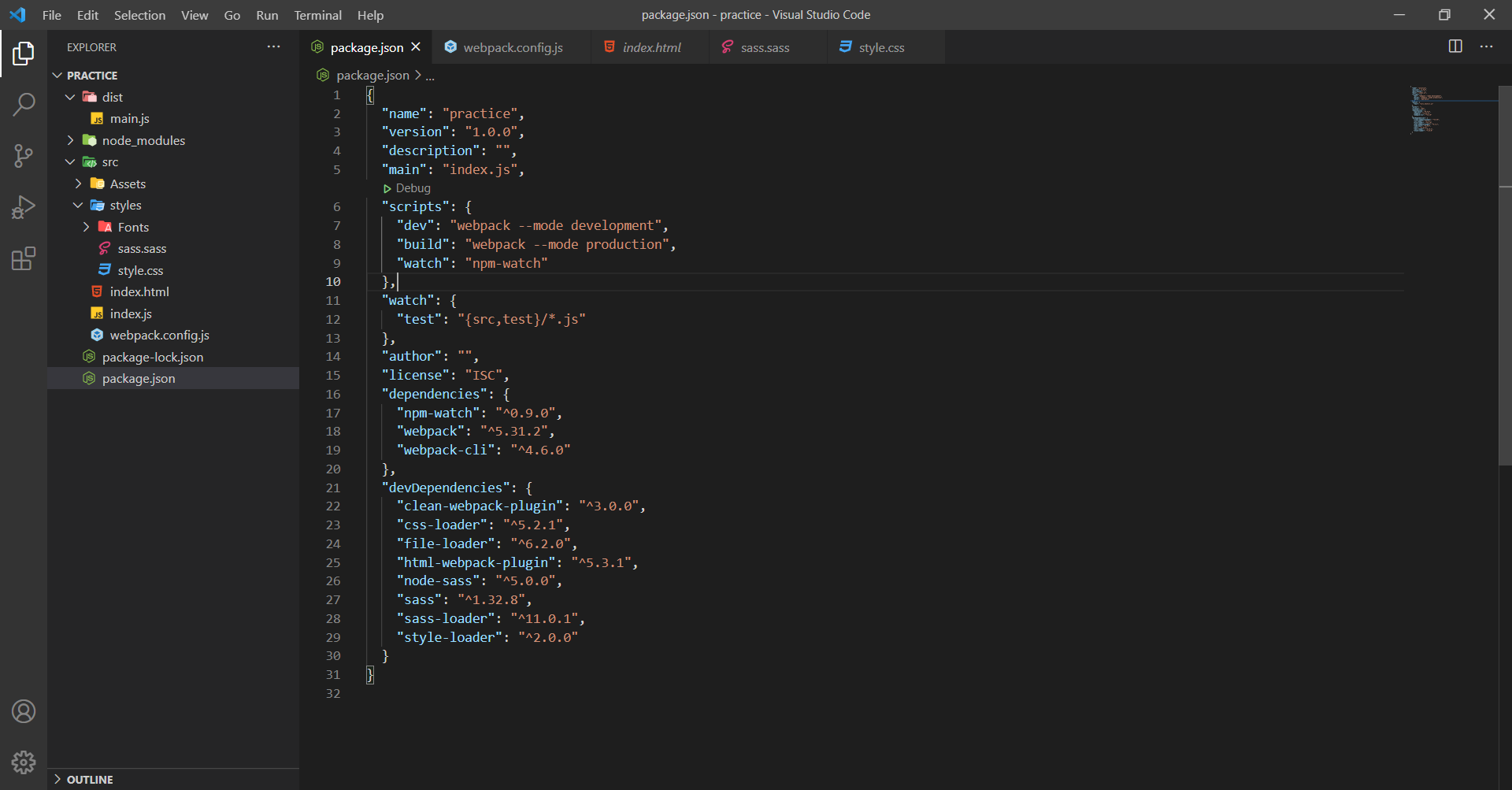Viewport: 1512px width, 790px height.
Task: Click the index.html icon in explorer
Action: point(97,292)
